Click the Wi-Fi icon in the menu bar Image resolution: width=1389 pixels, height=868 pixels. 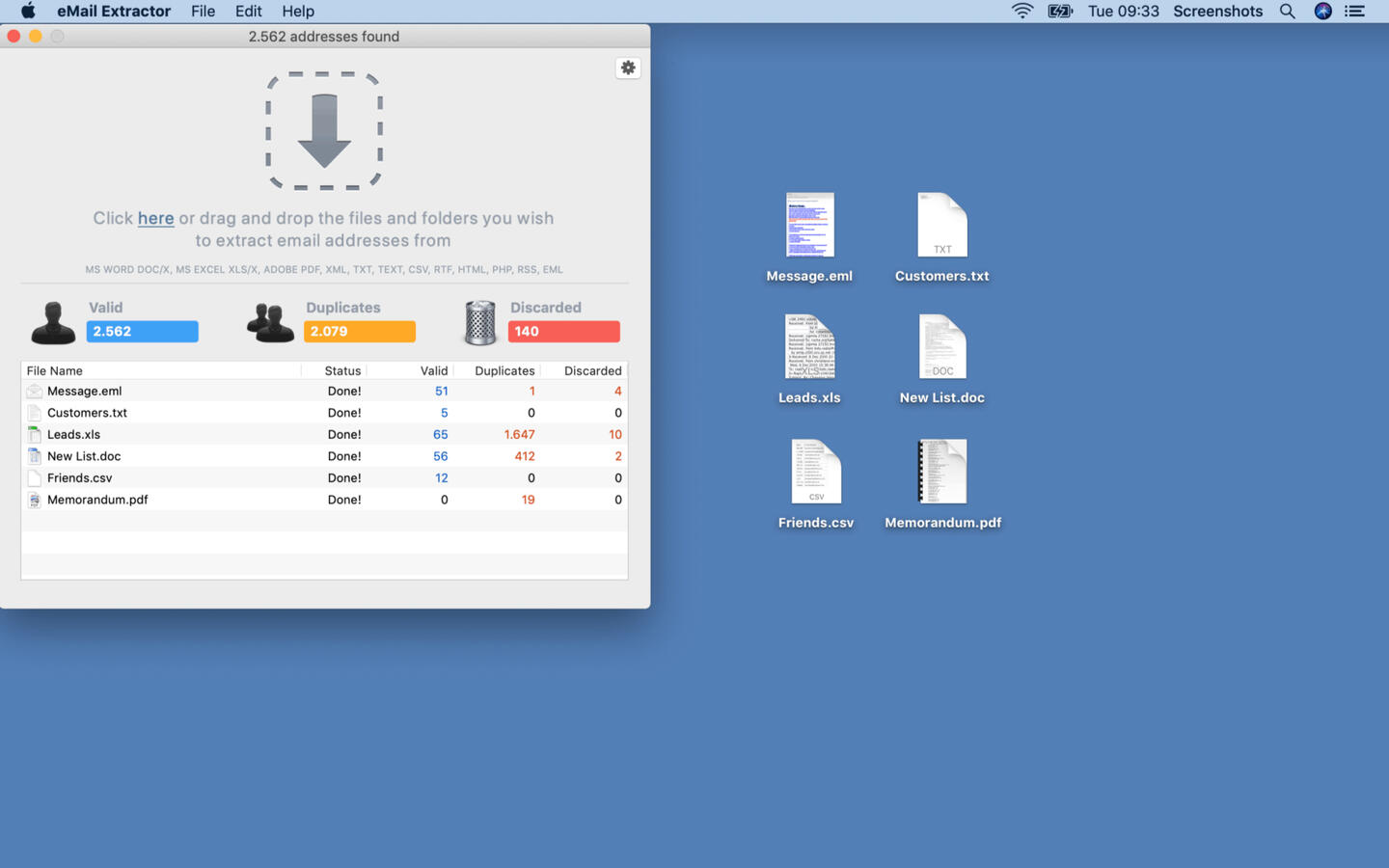(x=1021, y=11)
